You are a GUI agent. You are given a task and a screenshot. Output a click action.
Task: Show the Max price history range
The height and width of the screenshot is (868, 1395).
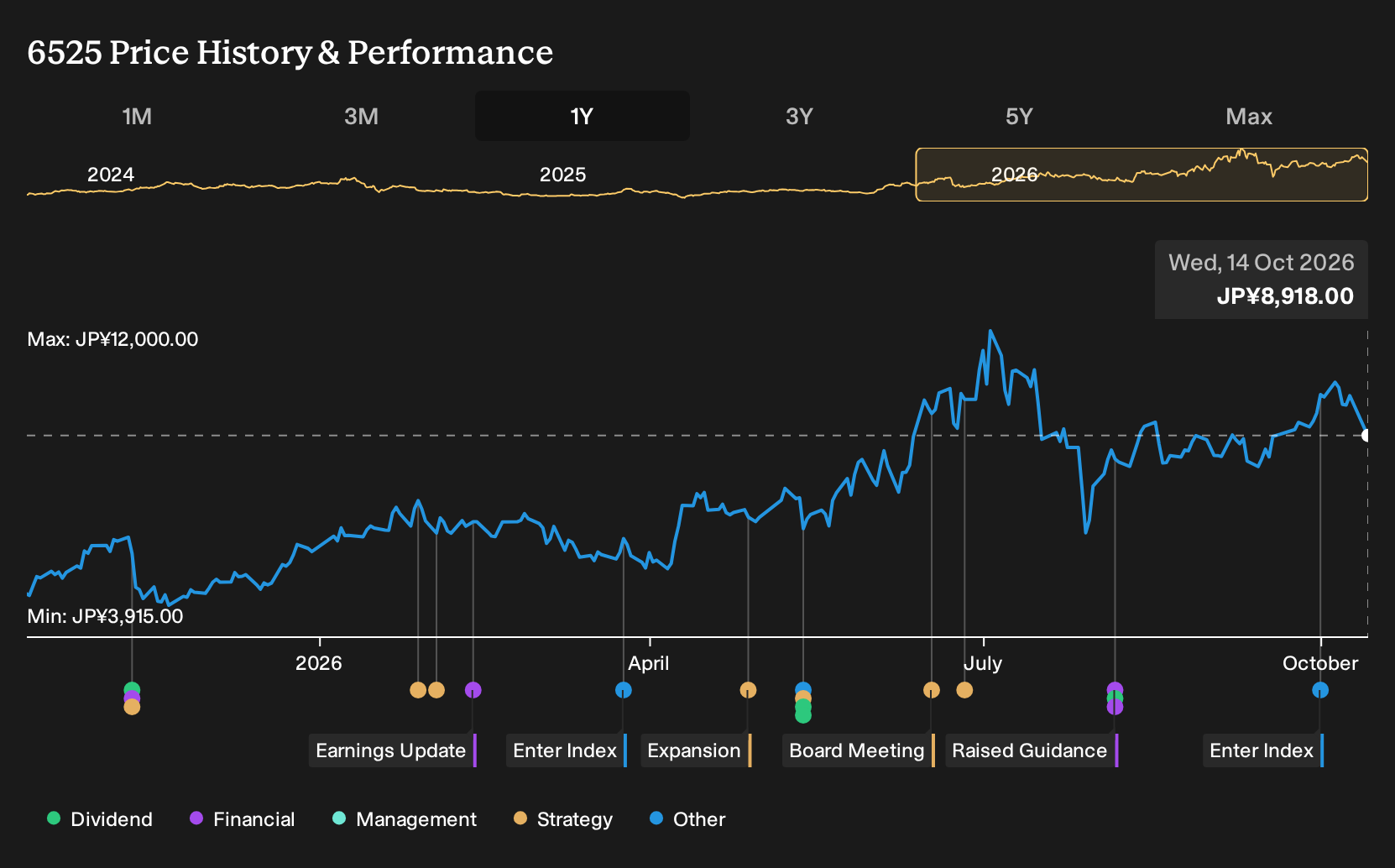pyautogui.click(x=1249, y=116)
